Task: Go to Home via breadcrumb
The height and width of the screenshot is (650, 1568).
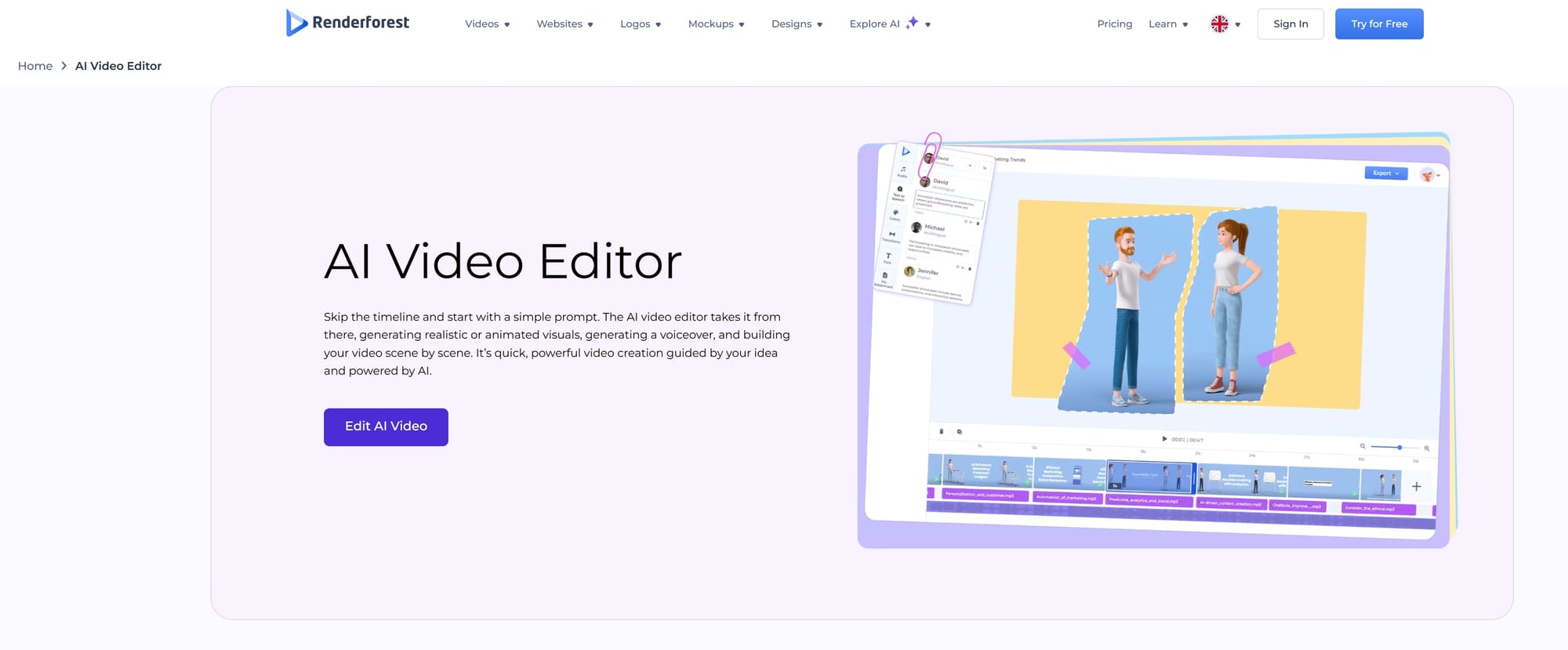Action: pyautogui.click(x=35, y=66)
